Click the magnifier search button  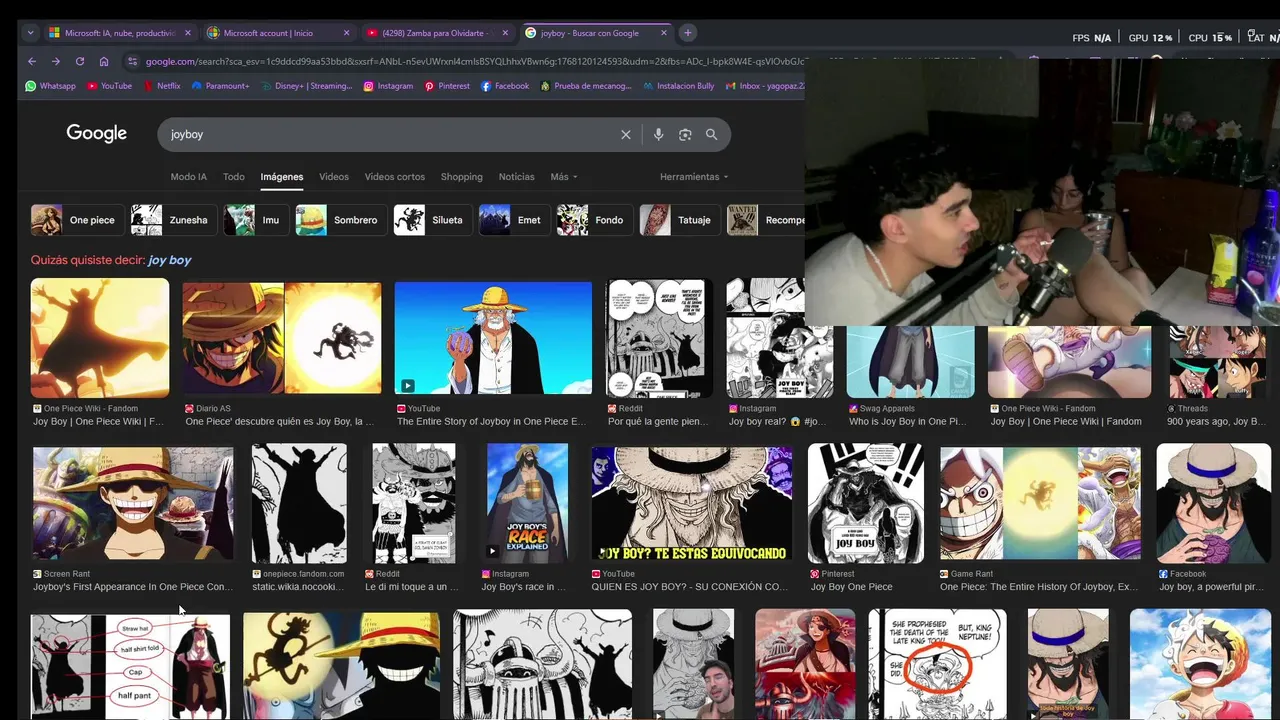coord(711,135)
